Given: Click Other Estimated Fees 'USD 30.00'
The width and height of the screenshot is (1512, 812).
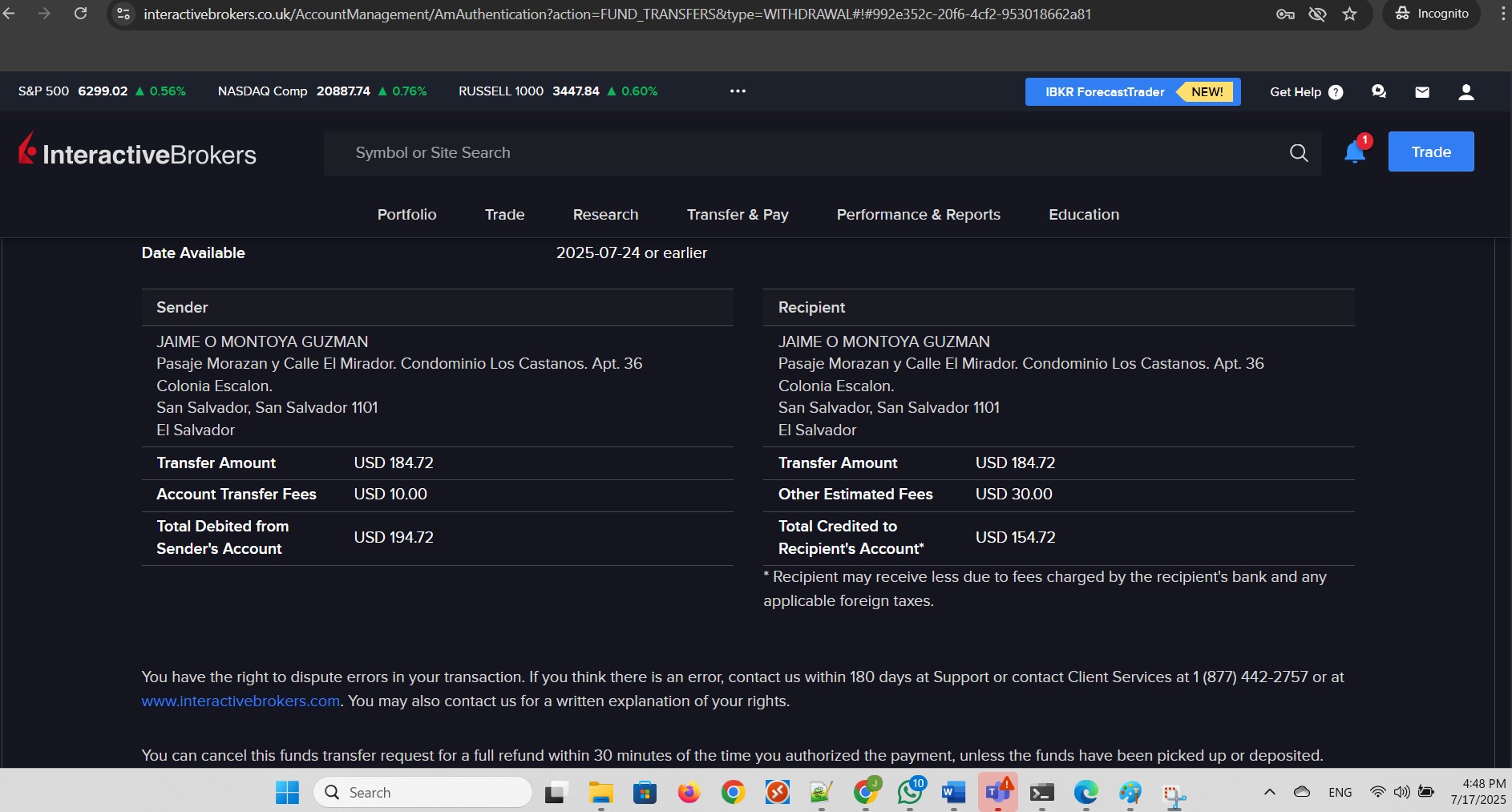Looking at the screenshot, I should pyautogui.click(x=1014, y=495).
